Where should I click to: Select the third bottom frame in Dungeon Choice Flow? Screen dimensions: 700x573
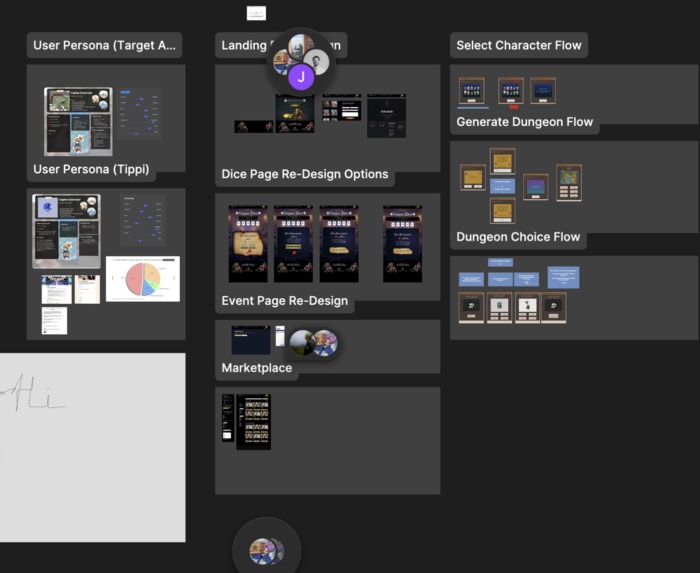[527, 307]
